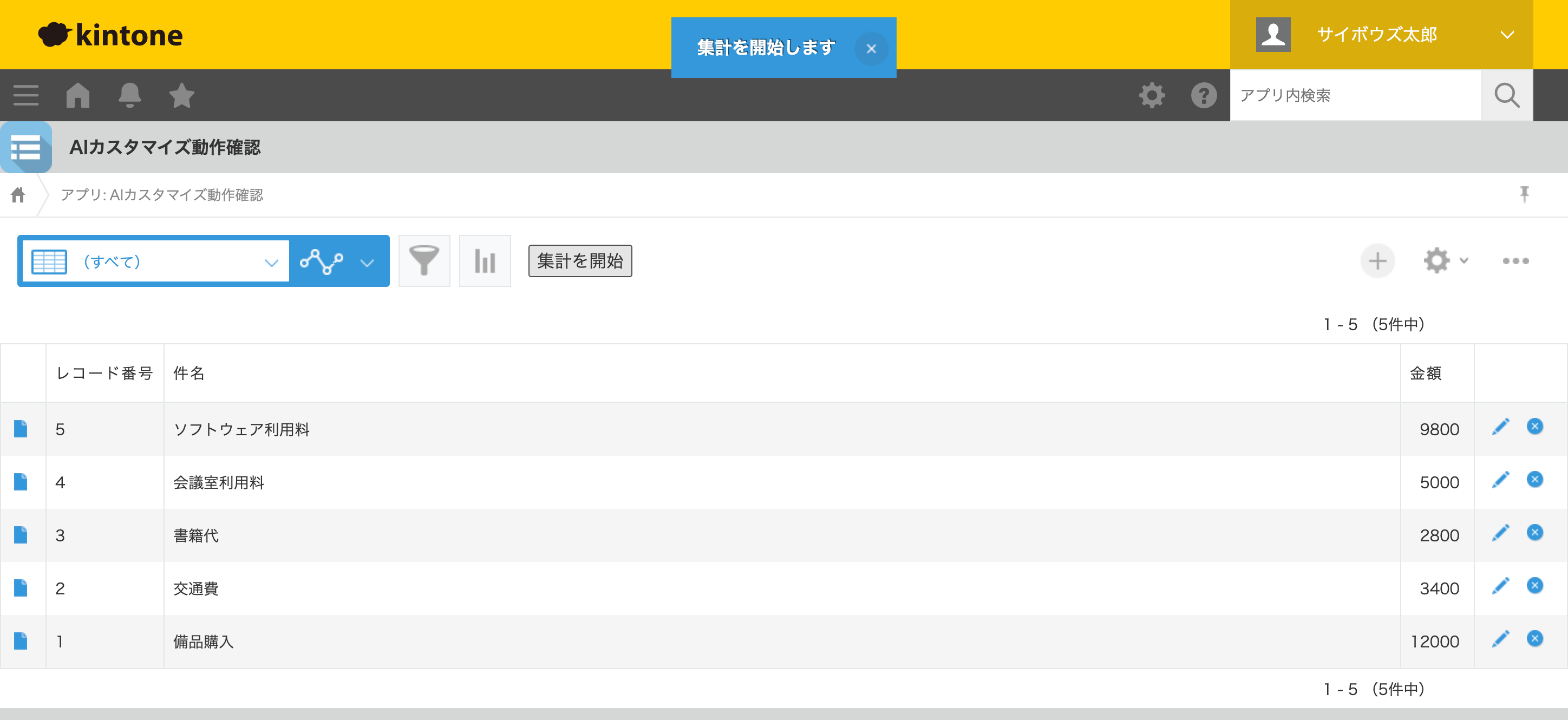Open record 5 detail page icon
This screenshot has height=720, width=1568.
point(20,429)
